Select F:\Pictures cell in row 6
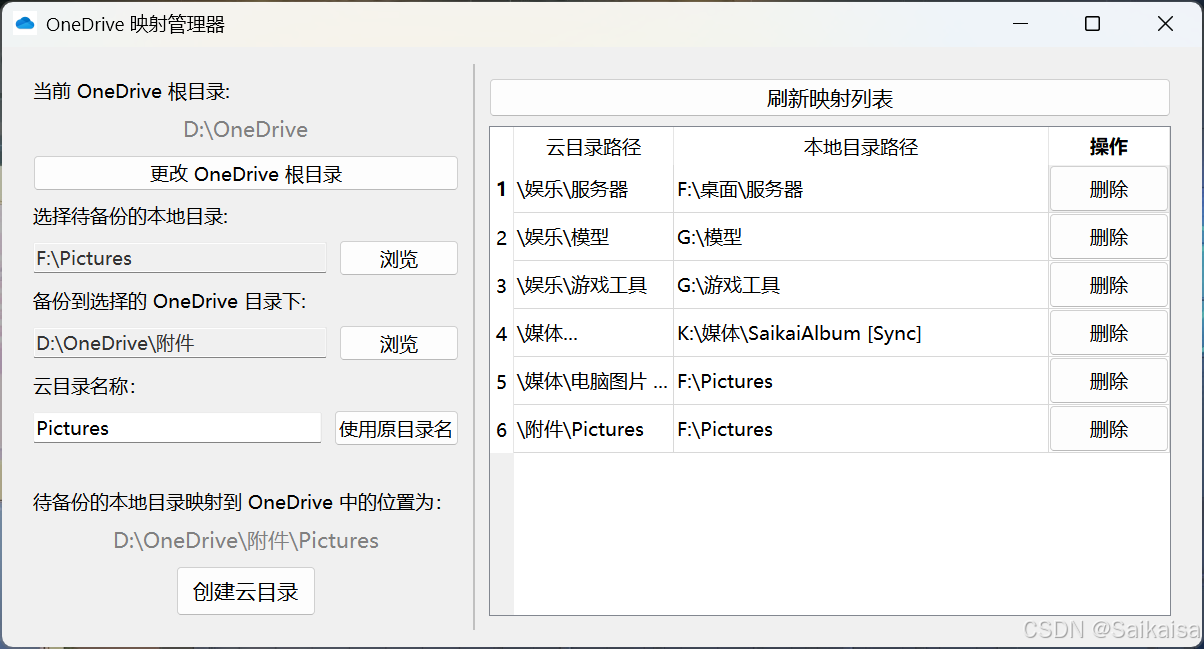Screen dimensions: 1204x649 [861, 429]
